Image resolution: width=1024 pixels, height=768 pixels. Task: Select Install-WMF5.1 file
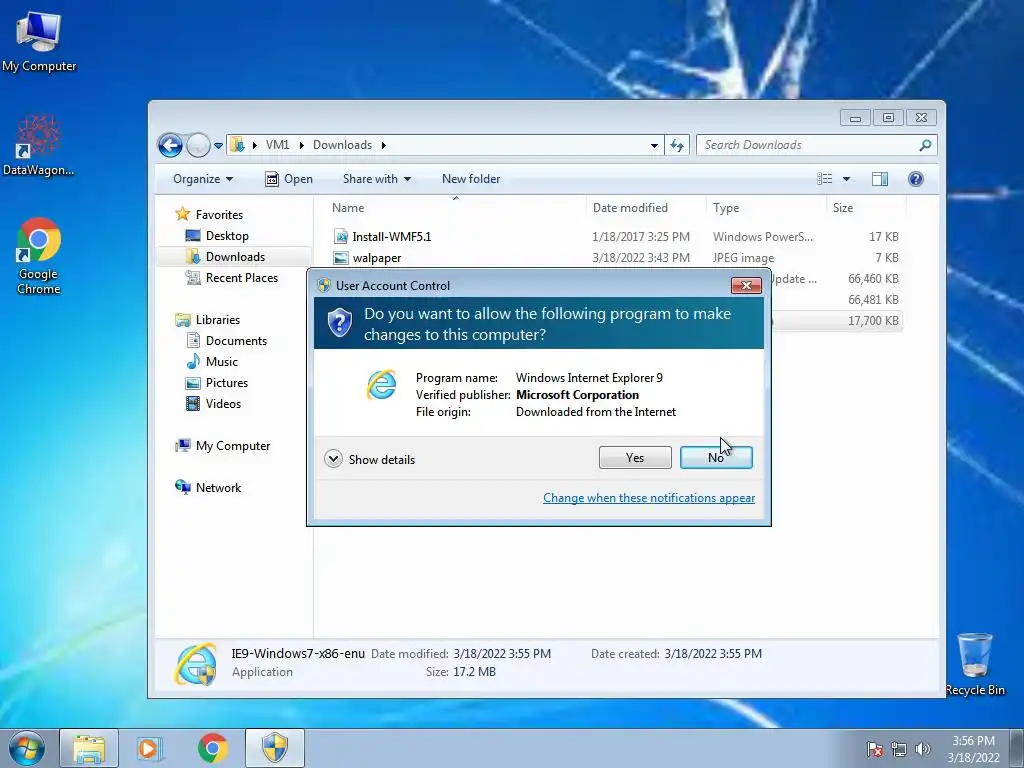392,236
